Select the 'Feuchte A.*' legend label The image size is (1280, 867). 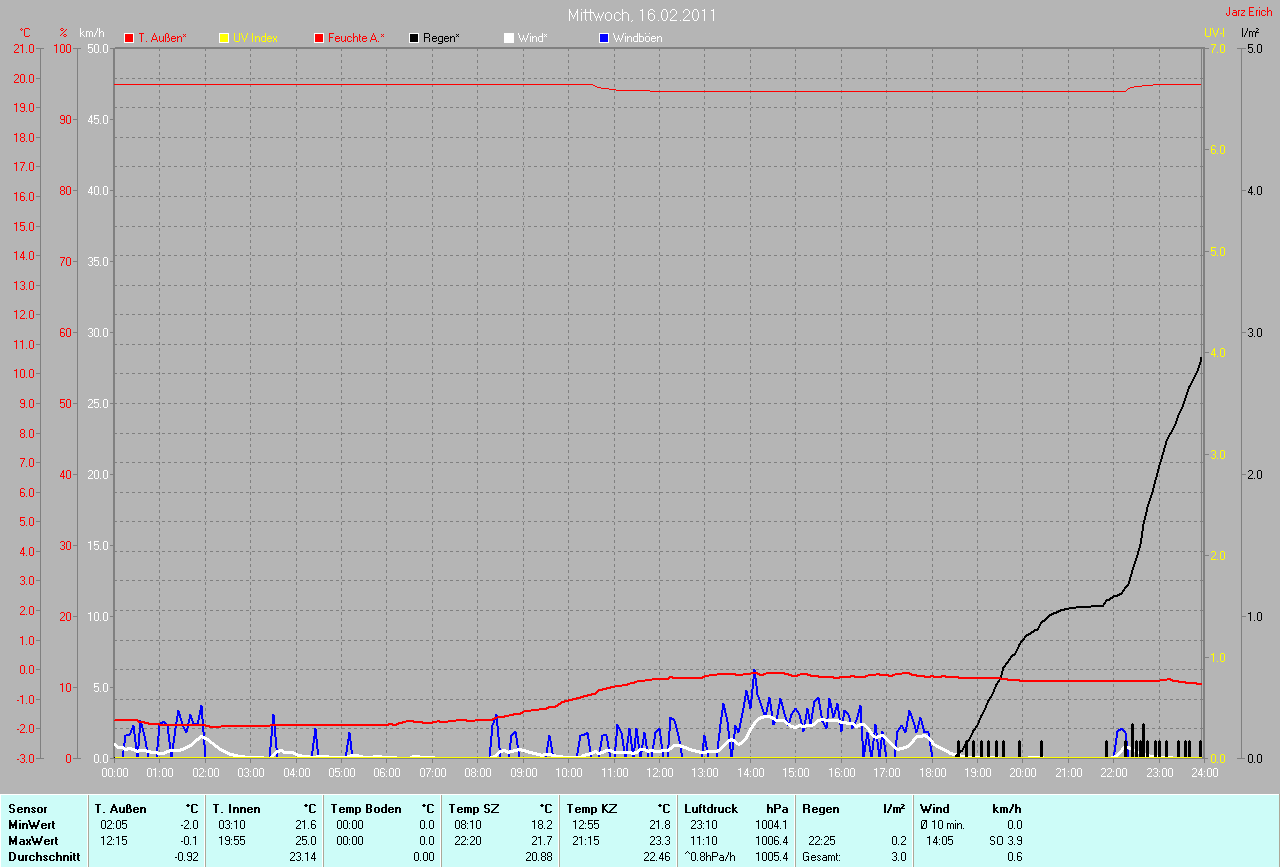356,38
